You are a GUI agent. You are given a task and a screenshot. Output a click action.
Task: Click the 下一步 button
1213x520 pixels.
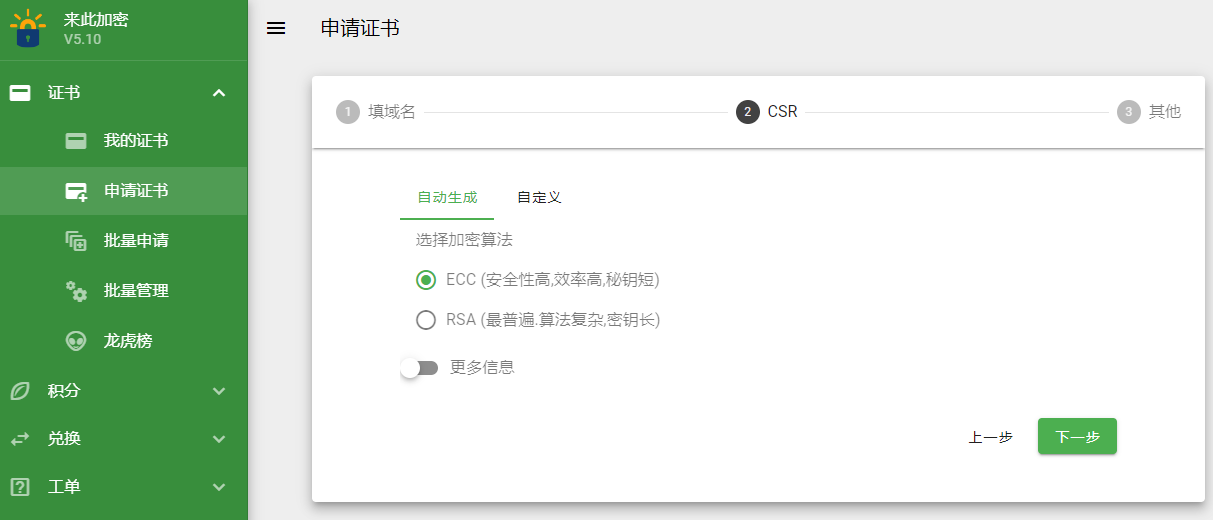point(1077,437)
